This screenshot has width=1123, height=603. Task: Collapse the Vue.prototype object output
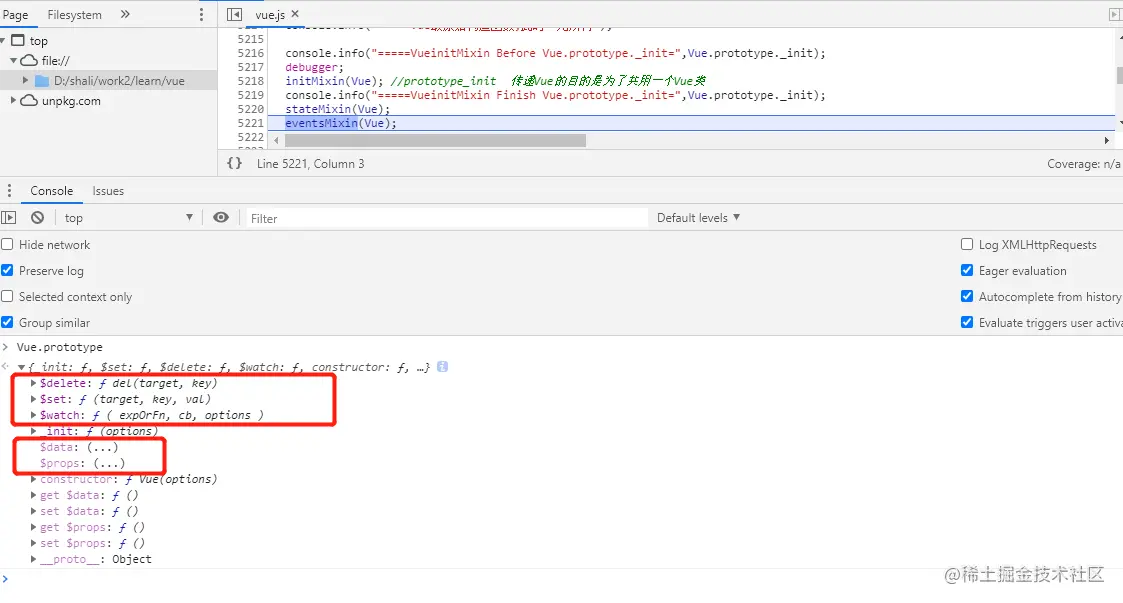click(21, 367)
